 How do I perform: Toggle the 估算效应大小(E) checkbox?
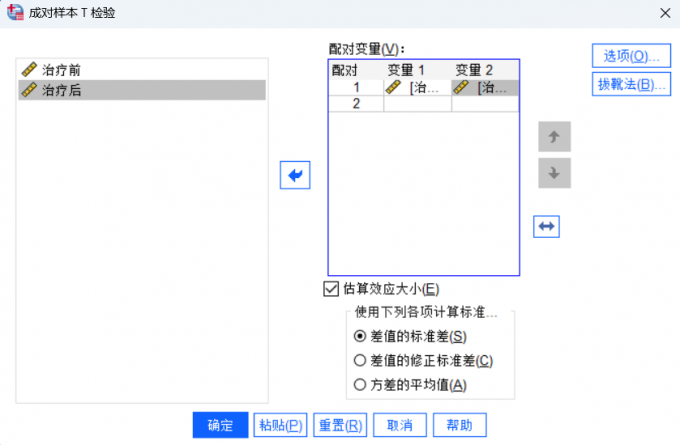coord(331,289)
